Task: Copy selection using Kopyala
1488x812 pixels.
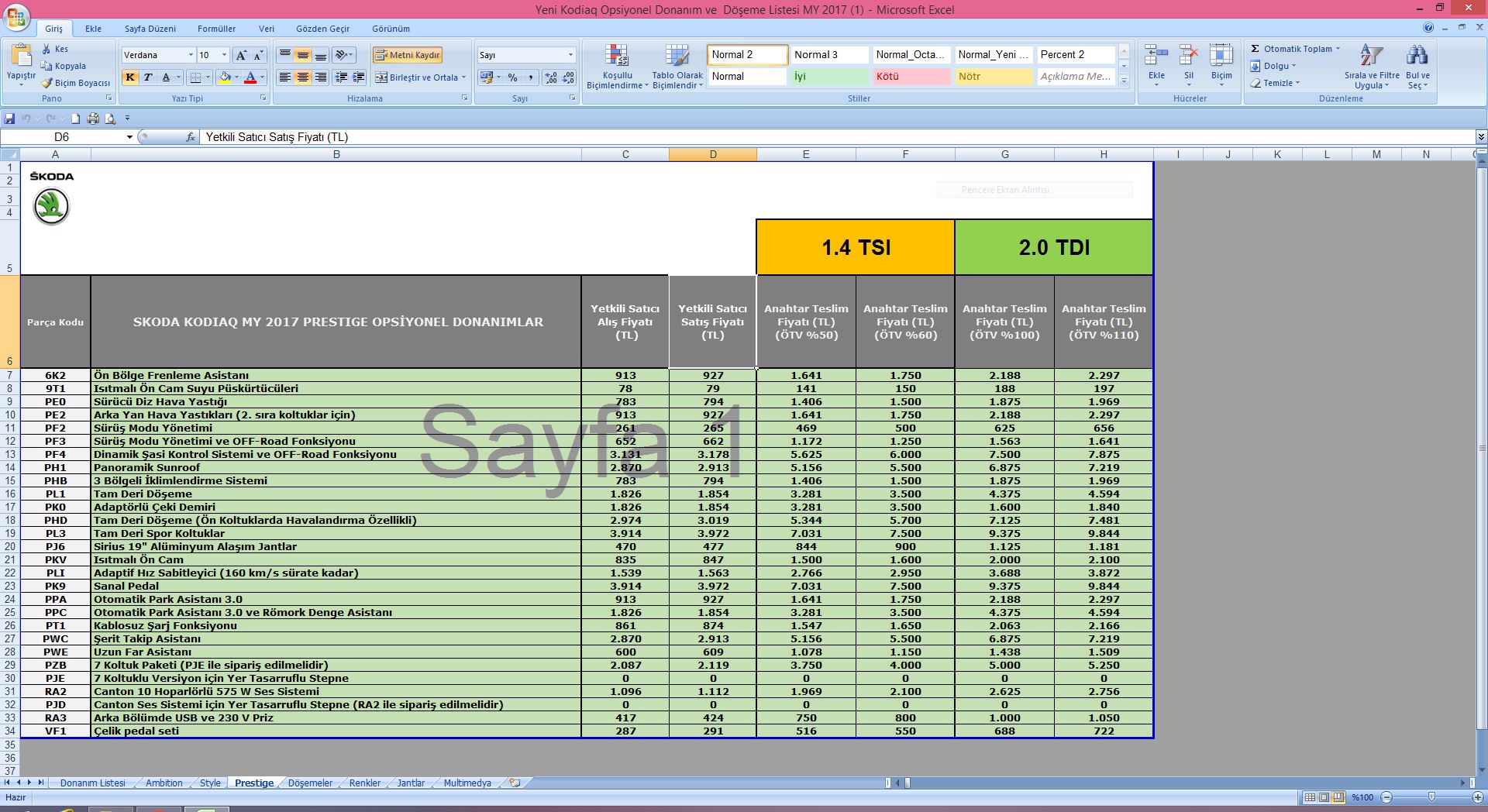Action: tap(64, 66)
